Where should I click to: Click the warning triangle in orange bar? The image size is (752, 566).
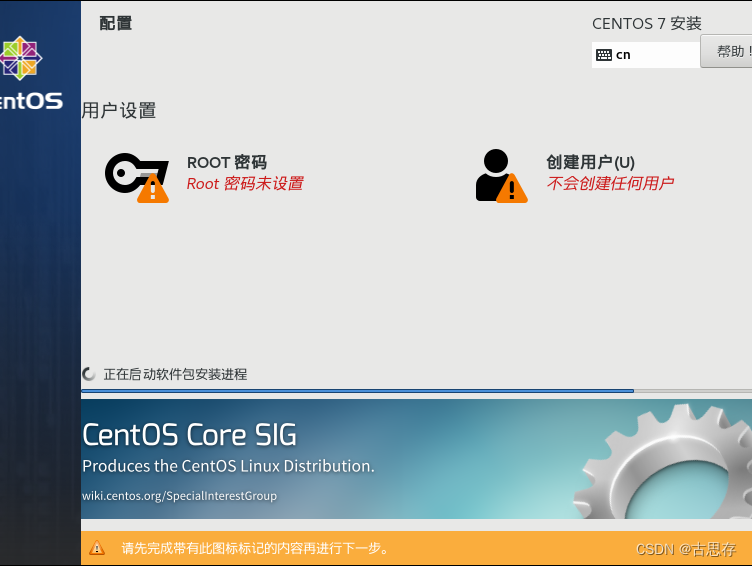[x=97, y=547]
